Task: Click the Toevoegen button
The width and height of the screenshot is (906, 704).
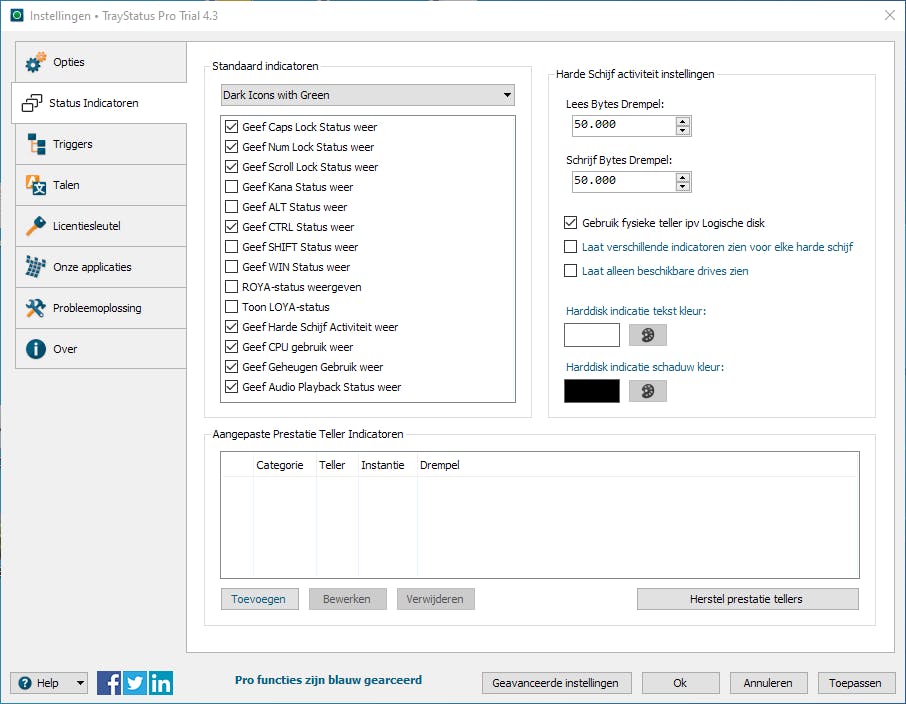Action: tap(259, 599)
